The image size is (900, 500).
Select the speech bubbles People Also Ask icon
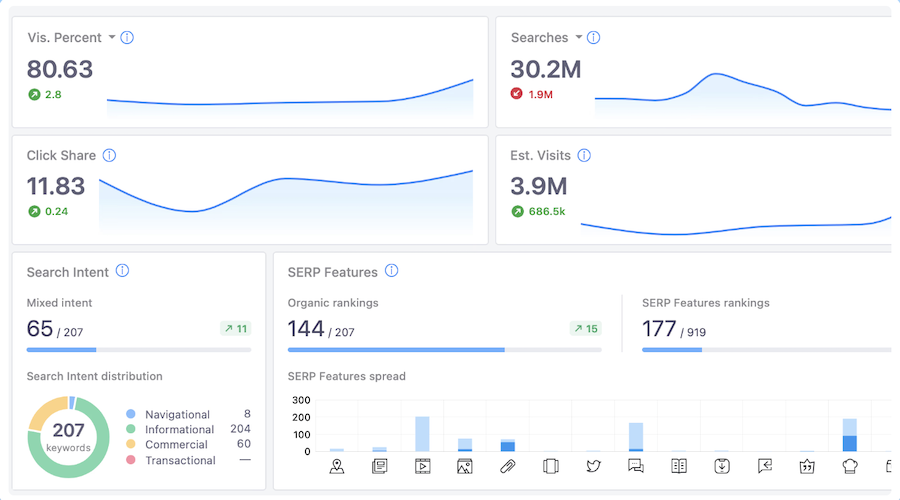click(x=636, y=466)
